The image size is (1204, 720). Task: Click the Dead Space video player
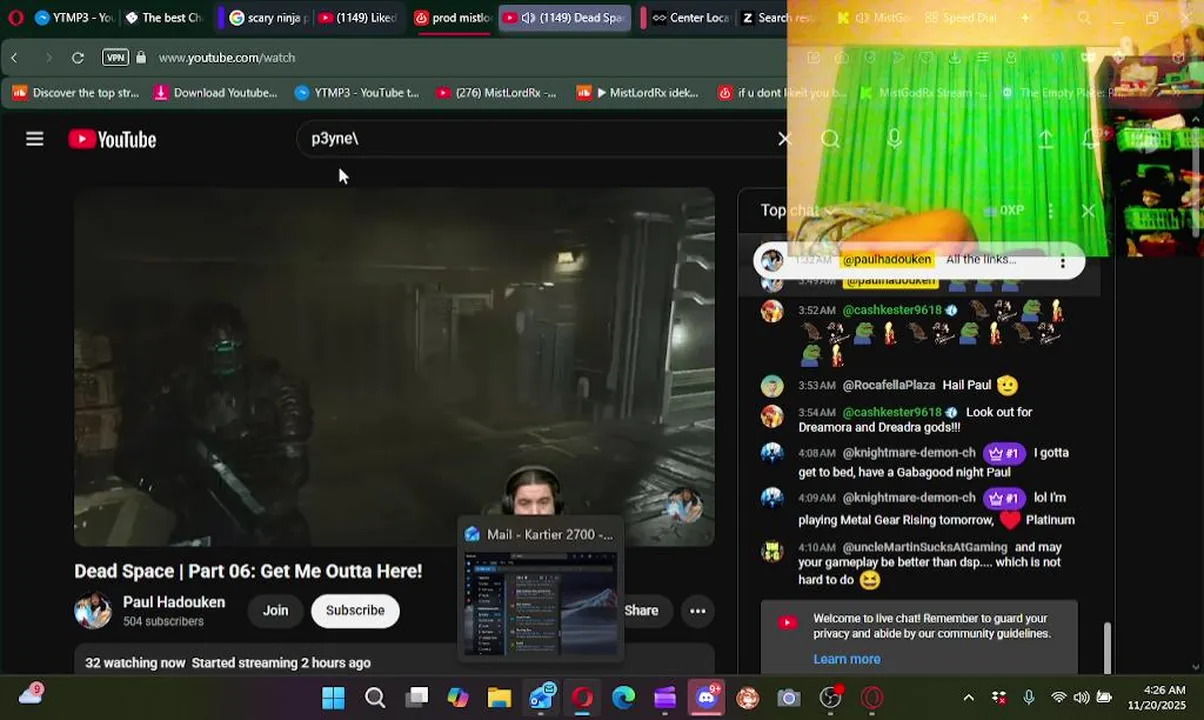tap(394, 367)
